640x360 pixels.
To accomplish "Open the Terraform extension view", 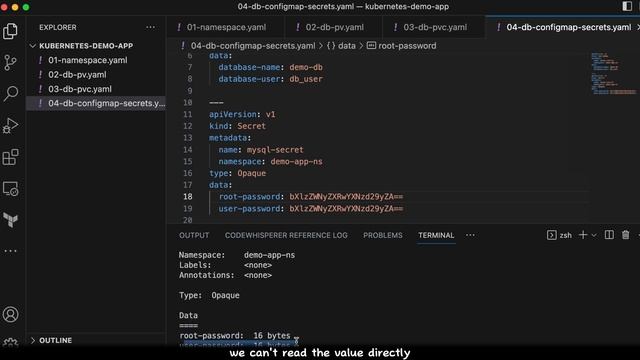I will [x=11, y=220].
